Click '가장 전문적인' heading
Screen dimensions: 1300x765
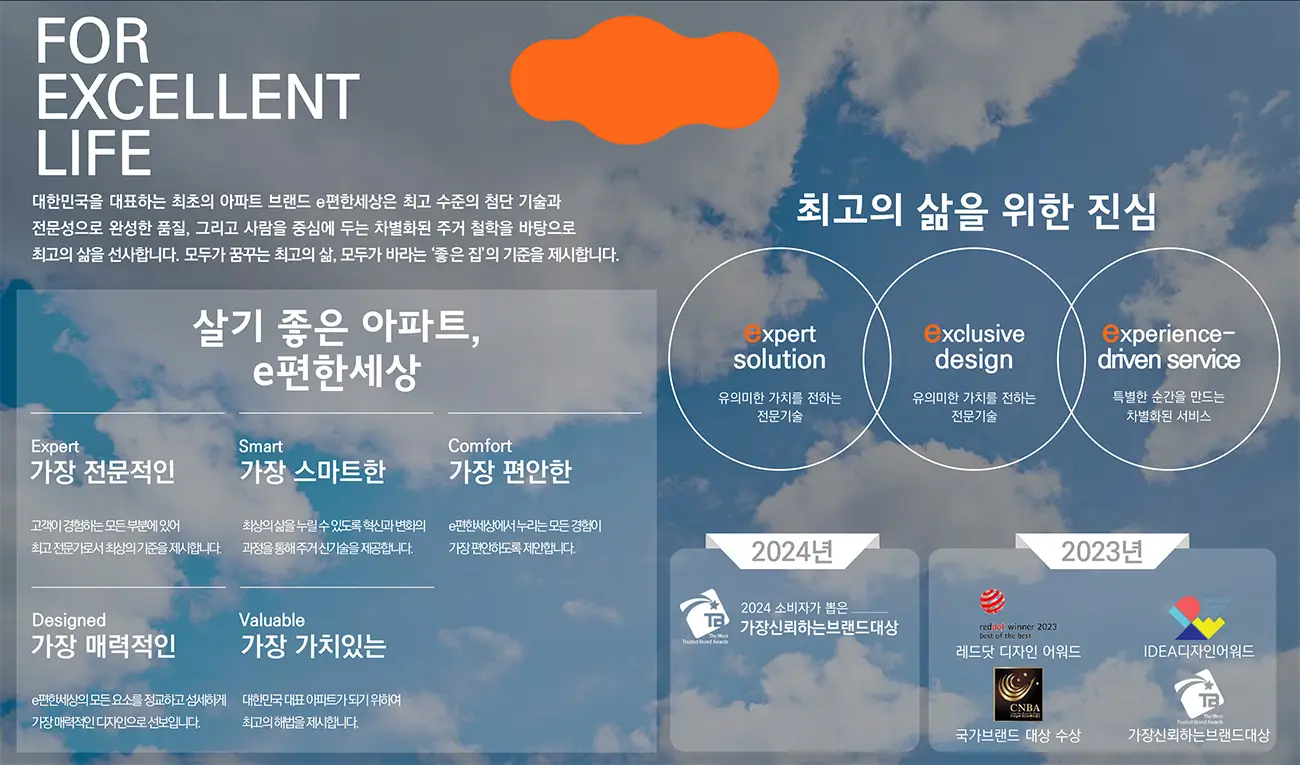click(103, 472)
